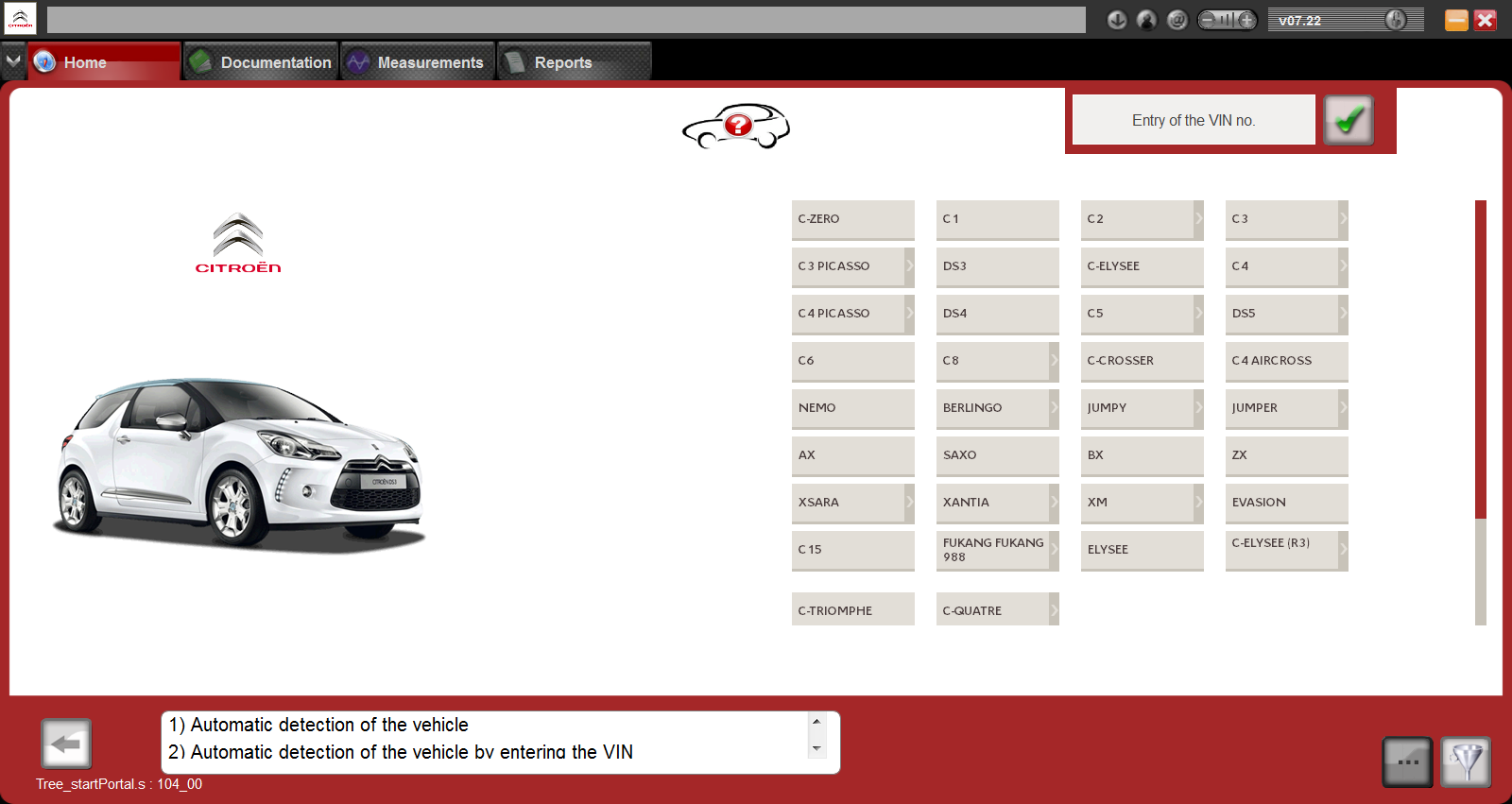
Task: Click the help text box's down arrow
Action: pyautogui.click(x=816, y=749)
